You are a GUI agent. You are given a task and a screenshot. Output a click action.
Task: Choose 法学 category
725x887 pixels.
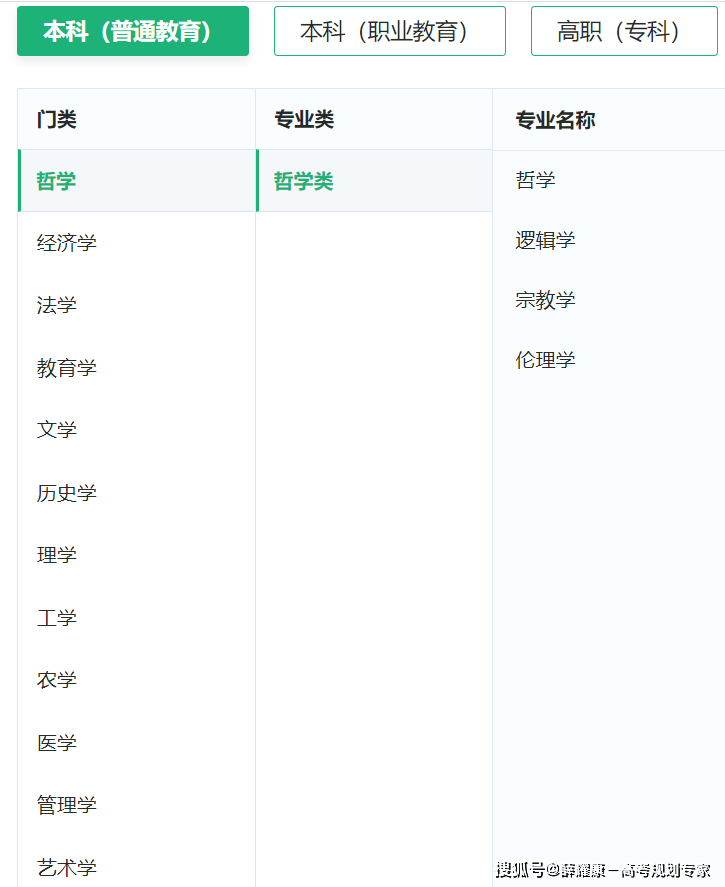tap(137, 305)
